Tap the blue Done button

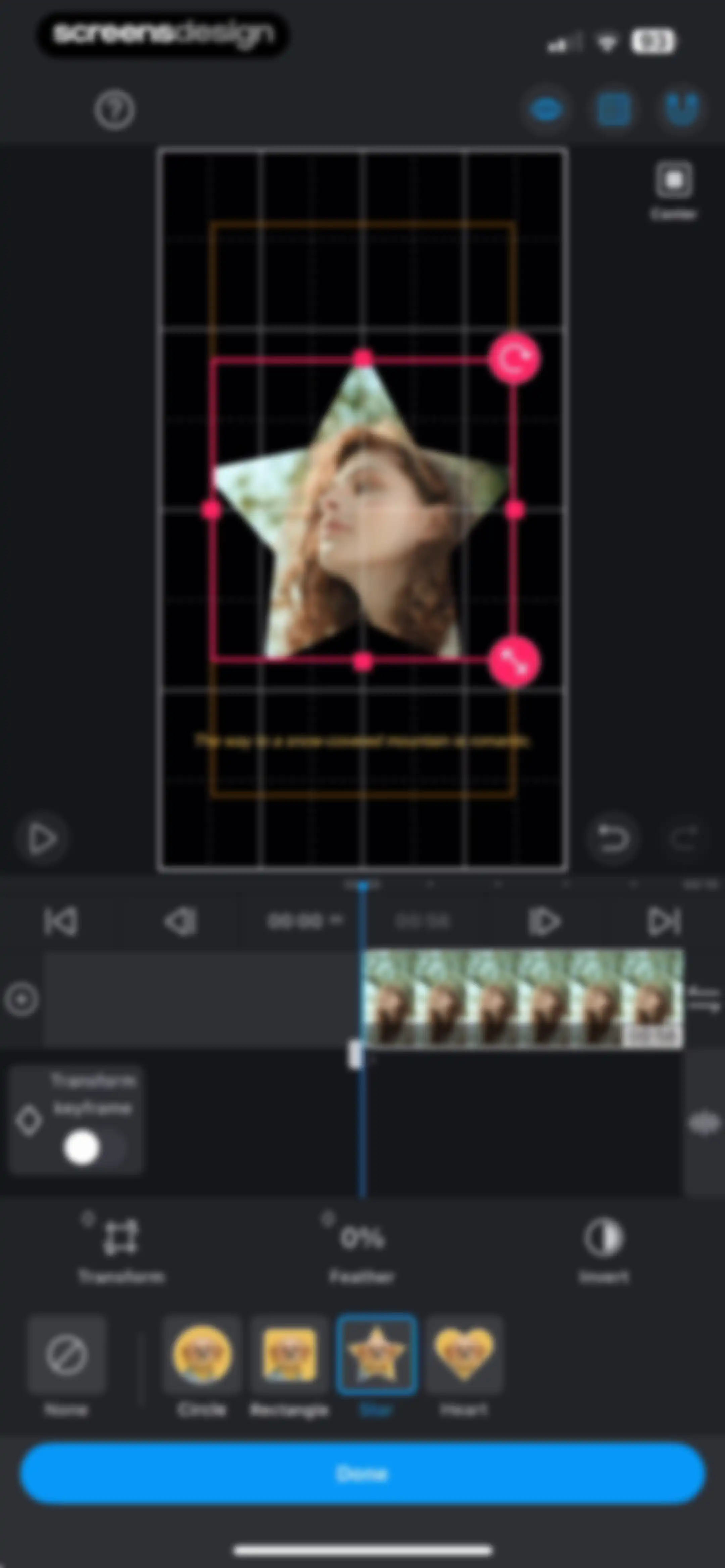point(363,1474)
